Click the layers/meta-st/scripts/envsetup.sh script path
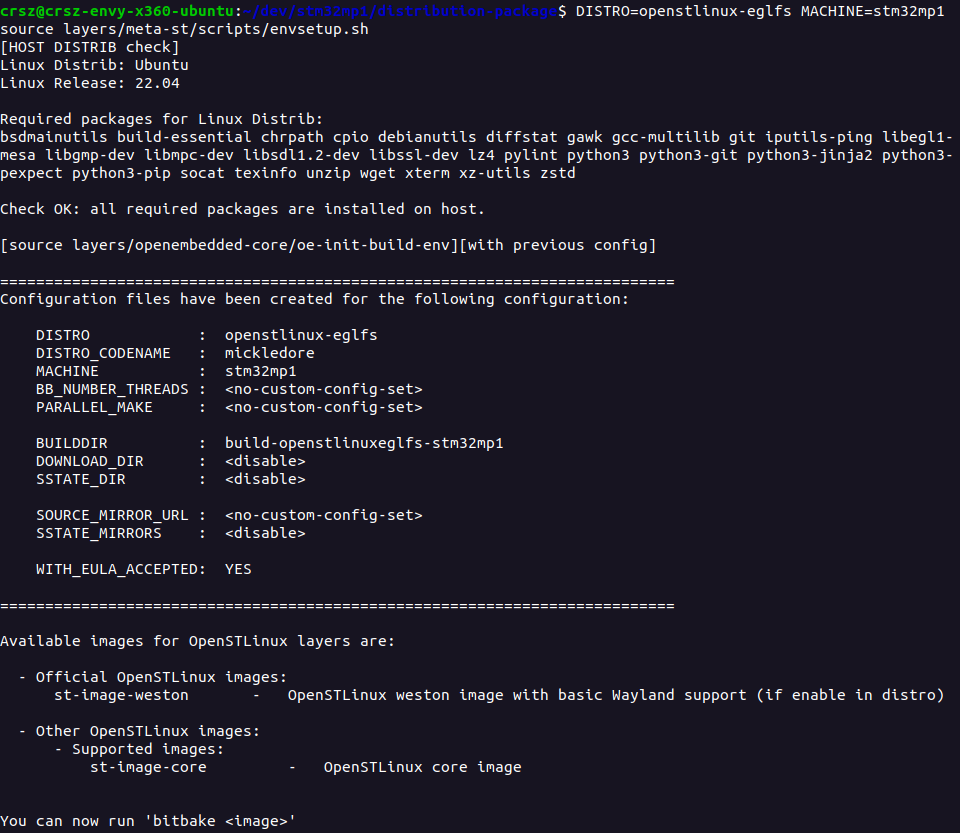Viewport: 960px width, 833px height. [216, 29]
